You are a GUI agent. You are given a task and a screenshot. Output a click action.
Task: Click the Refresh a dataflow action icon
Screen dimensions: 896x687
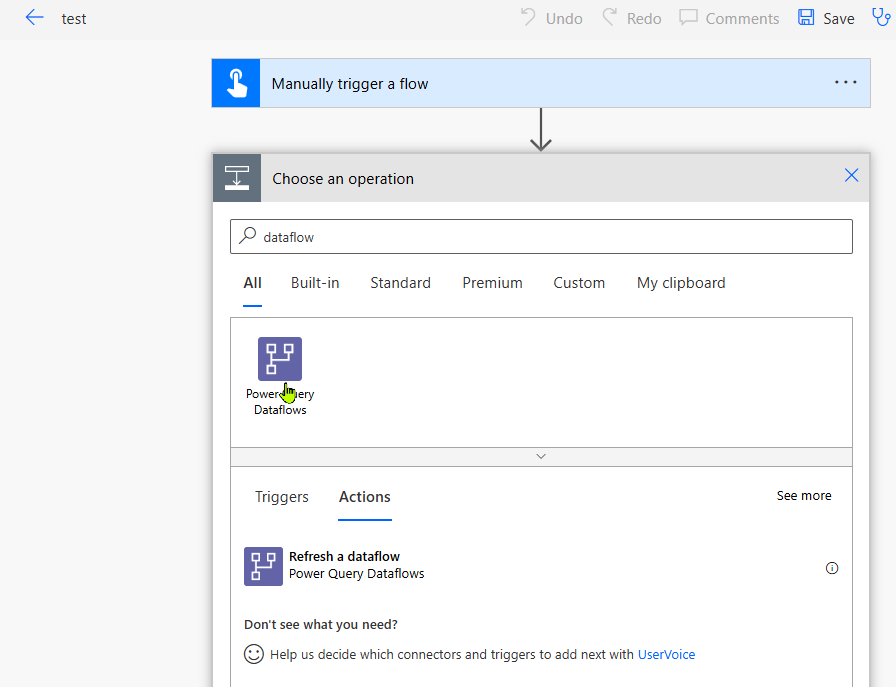pos(263,566)
